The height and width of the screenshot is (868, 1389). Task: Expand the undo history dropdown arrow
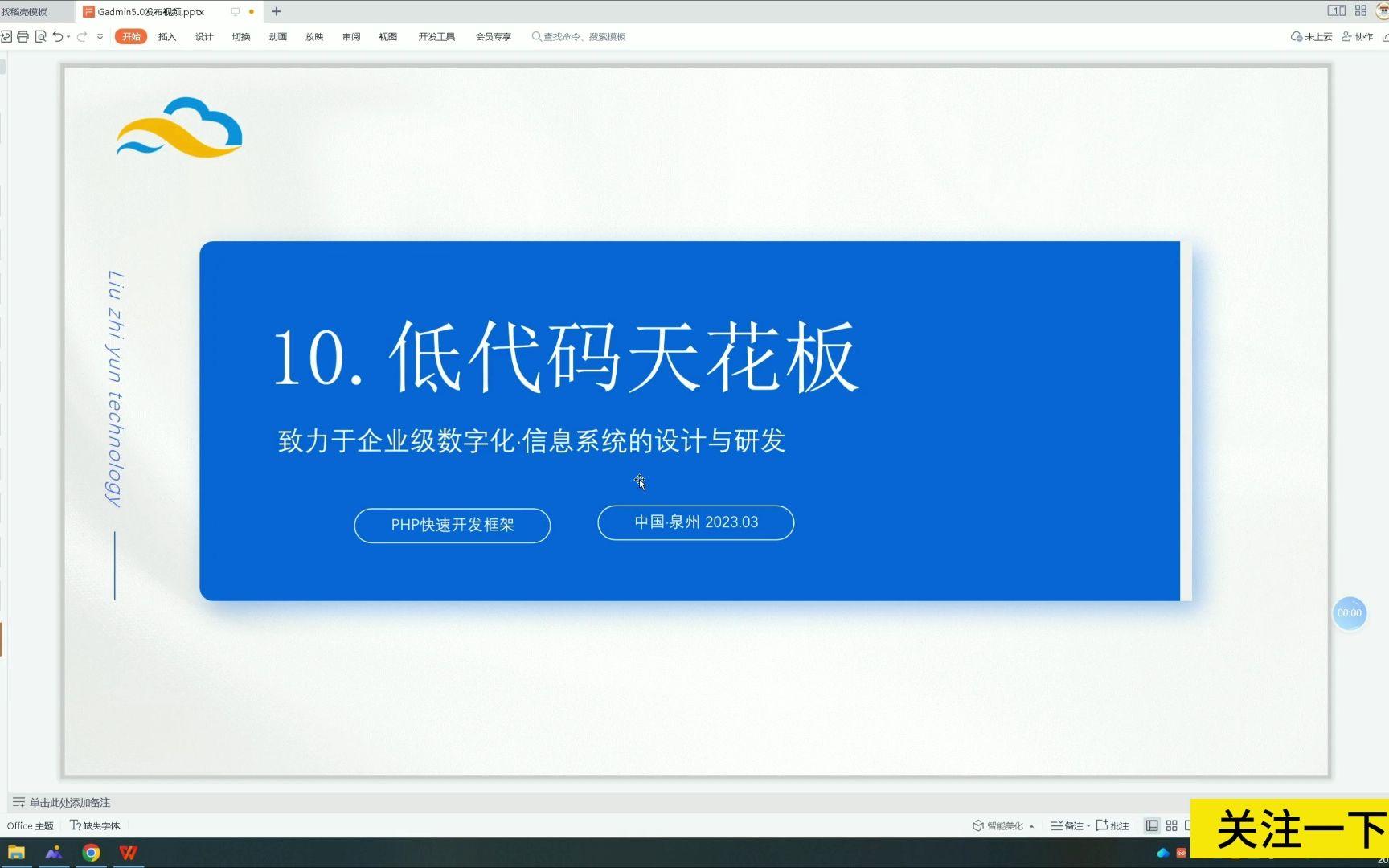[x=68, y=36]
